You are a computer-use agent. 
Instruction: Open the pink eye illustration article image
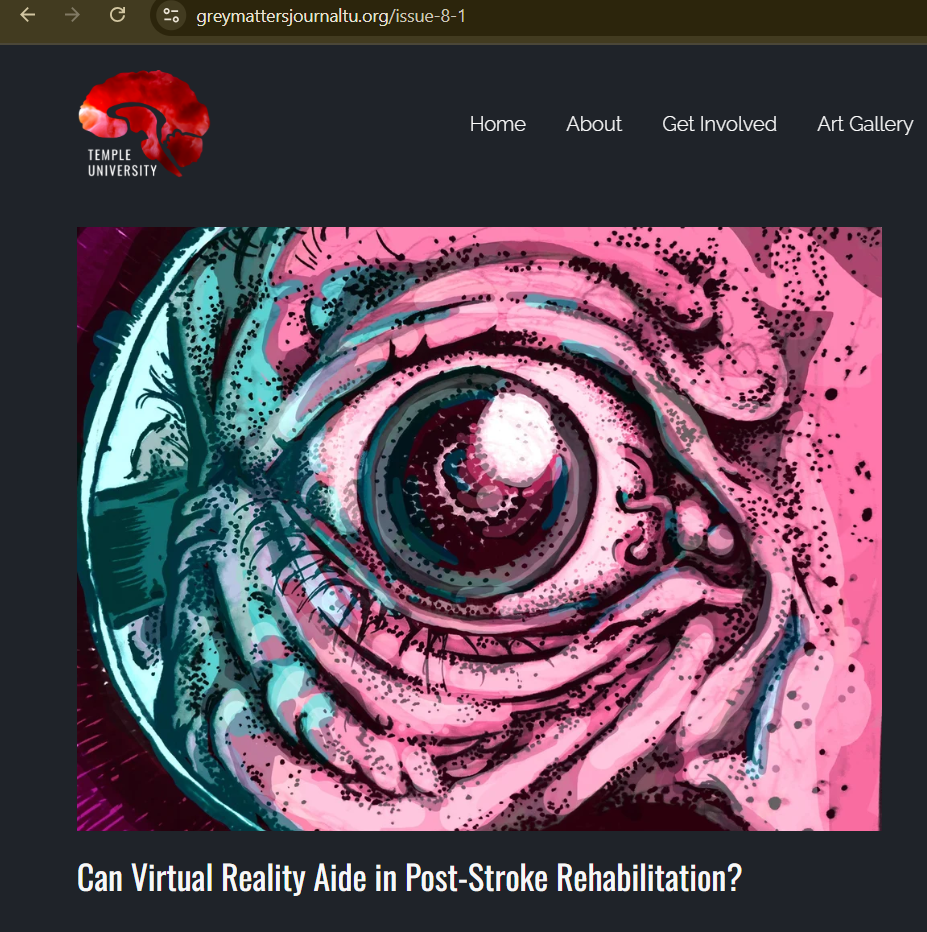tap(479, 528)
